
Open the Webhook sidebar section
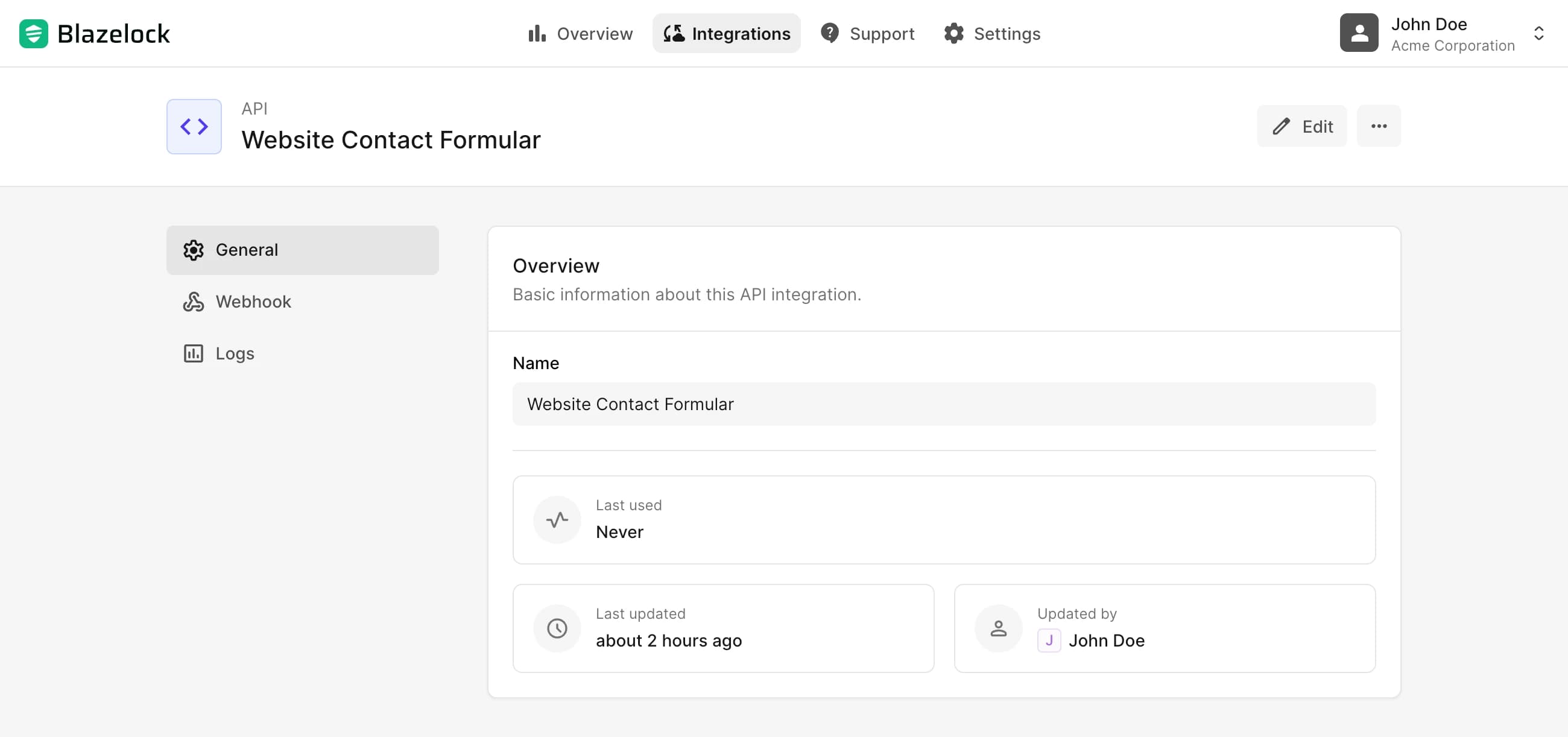point(253,302)
